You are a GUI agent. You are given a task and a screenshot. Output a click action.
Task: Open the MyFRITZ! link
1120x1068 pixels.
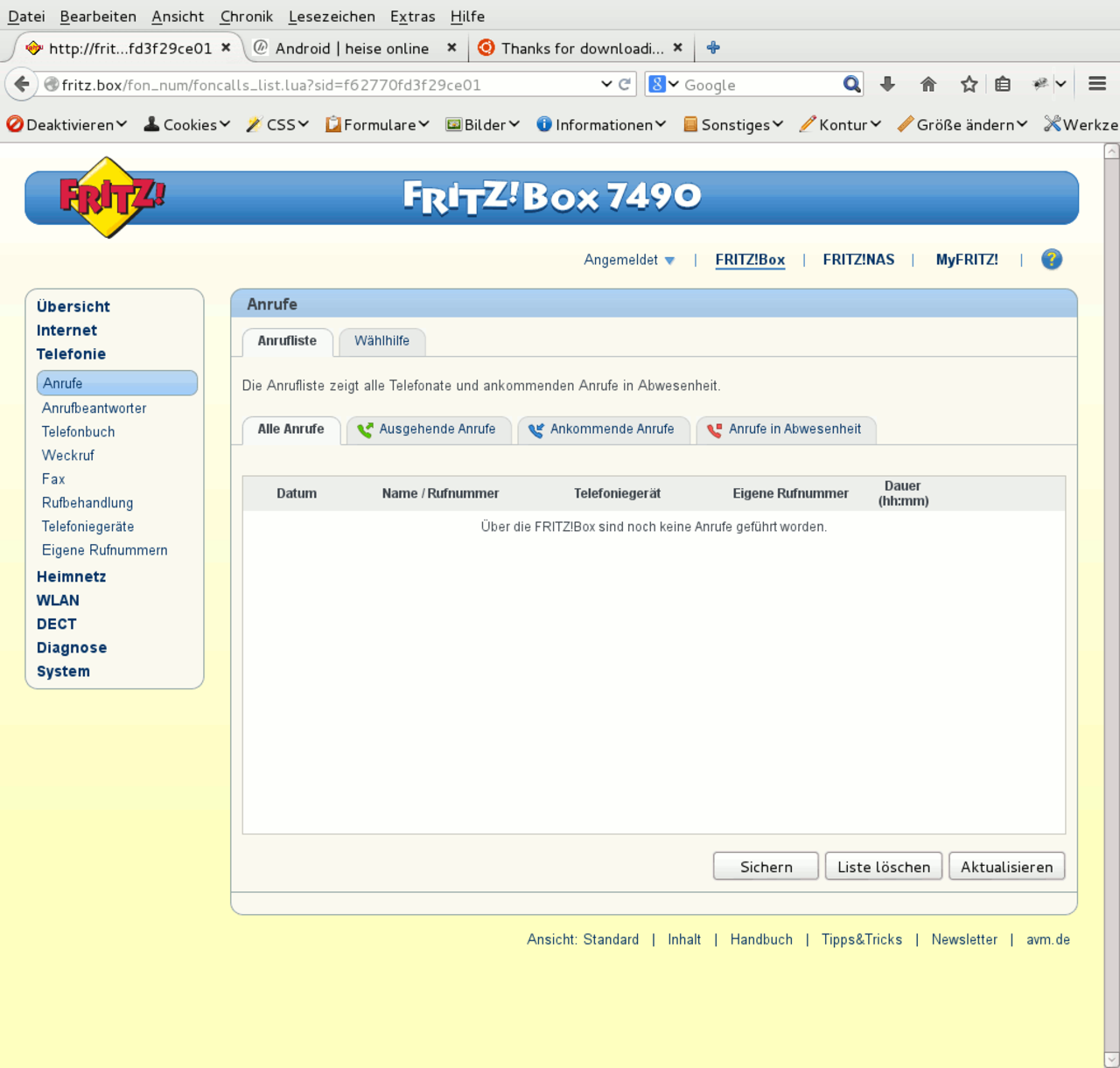[967, 260]
